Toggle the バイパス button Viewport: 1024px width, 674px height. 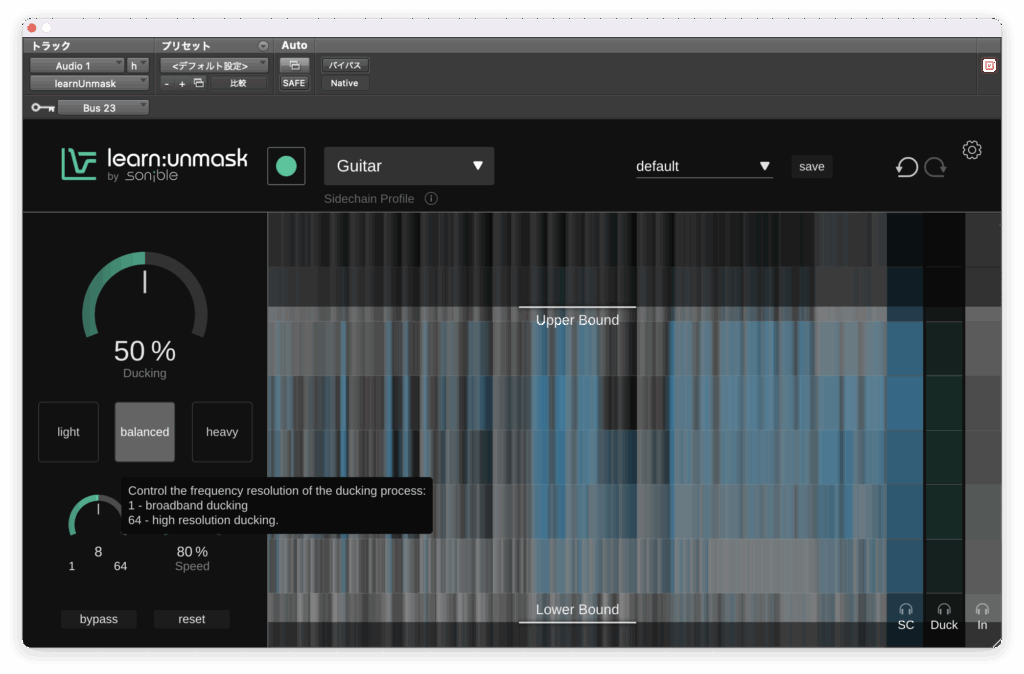[x=345, y=65]
